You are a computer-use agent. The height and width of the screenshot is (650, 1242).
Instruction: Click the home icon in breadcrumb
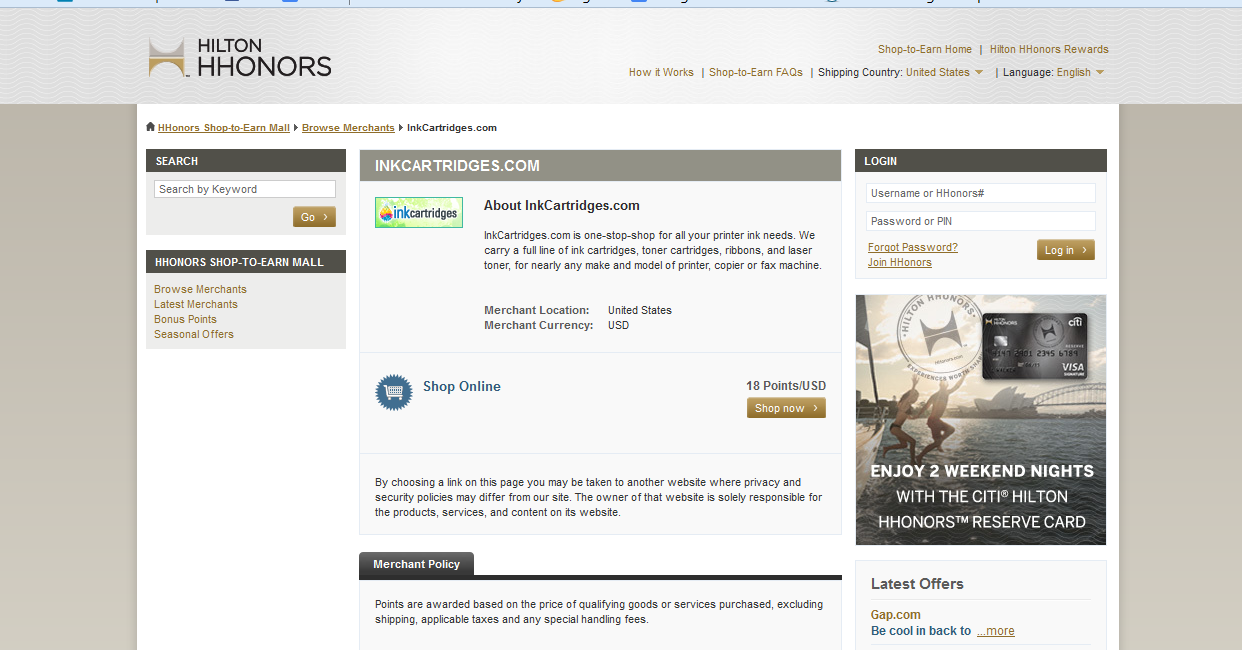[150, 127]
